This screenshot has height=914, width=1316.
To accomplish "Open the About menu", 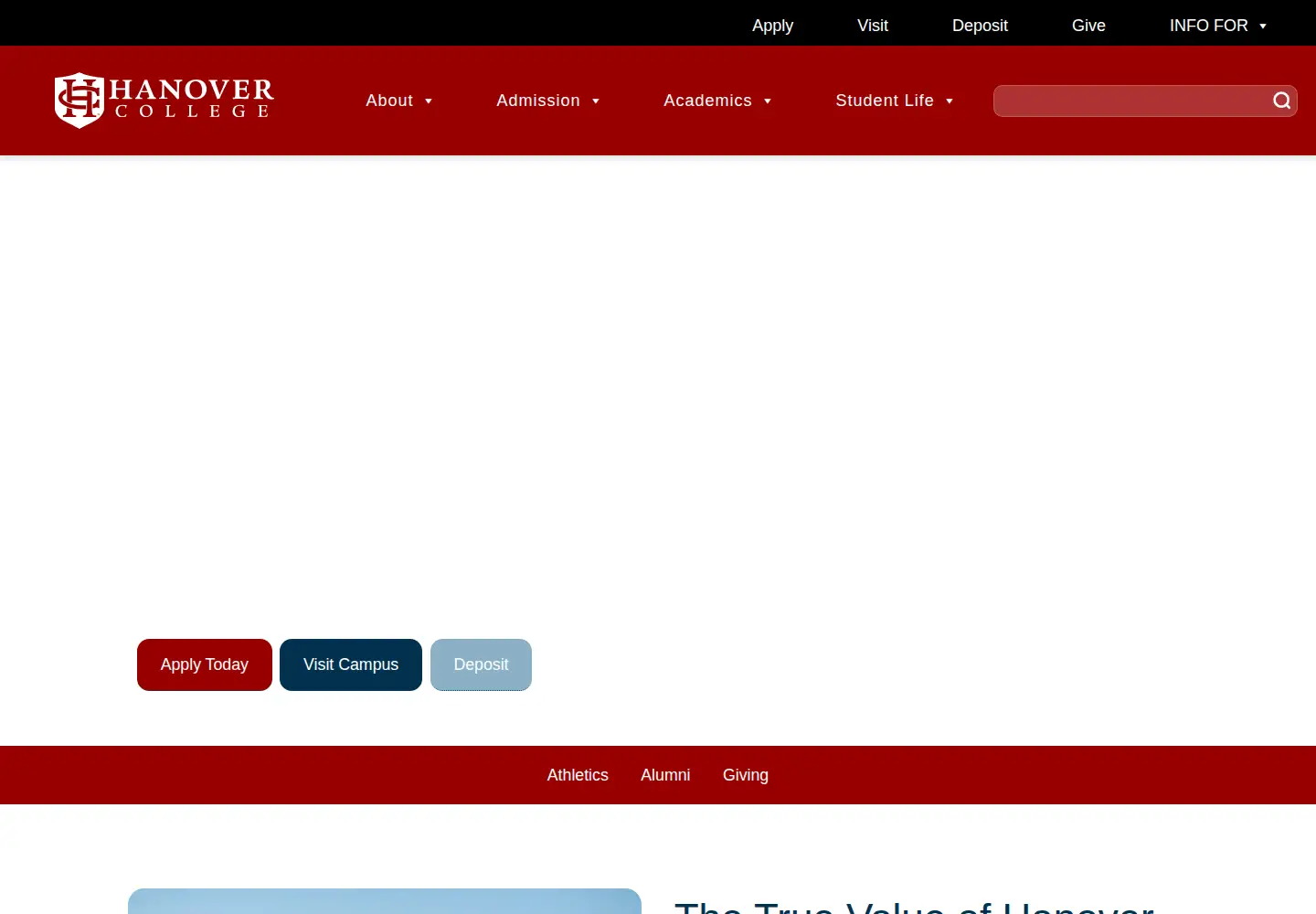I will [x=389, y=101].
